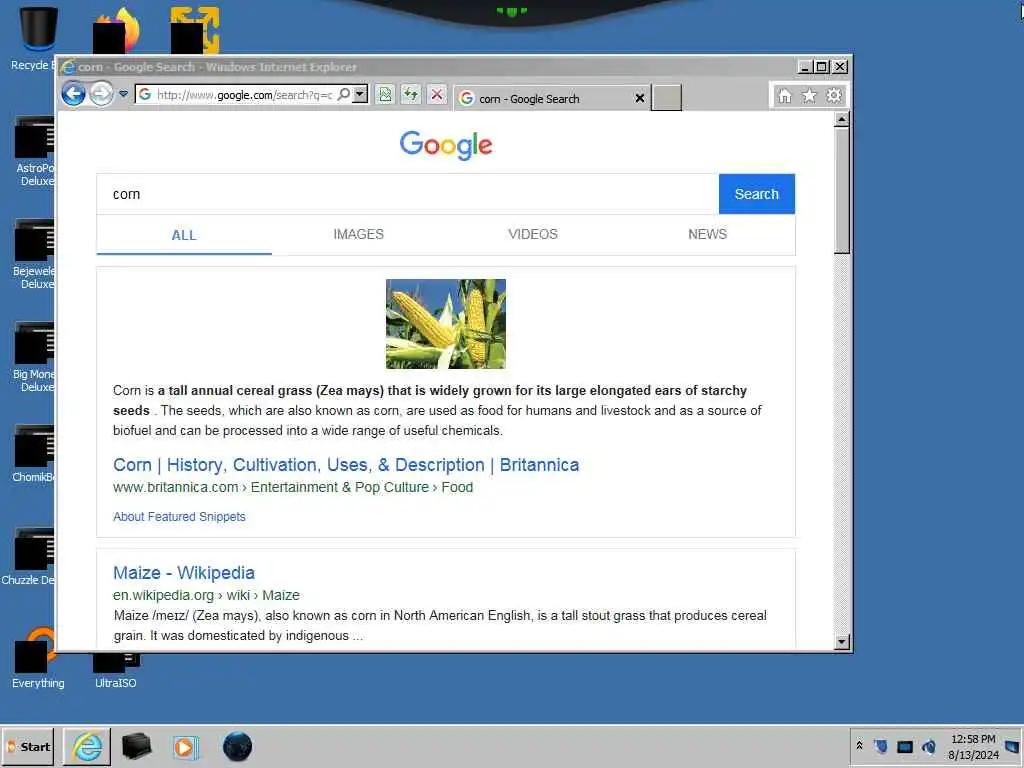Select the yellow arrows desktop icon

(194, 30)
